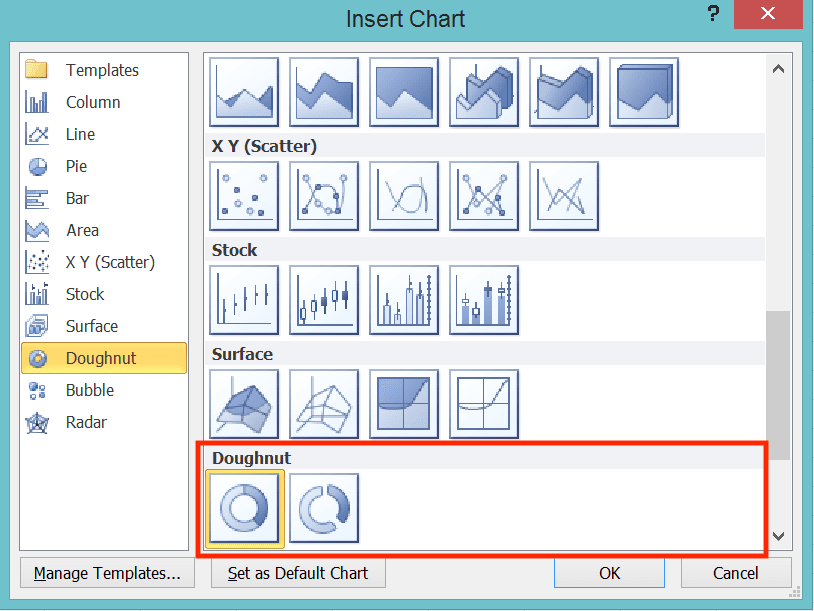Open the help question mark

pyautogui.click(x=714, y=13)
